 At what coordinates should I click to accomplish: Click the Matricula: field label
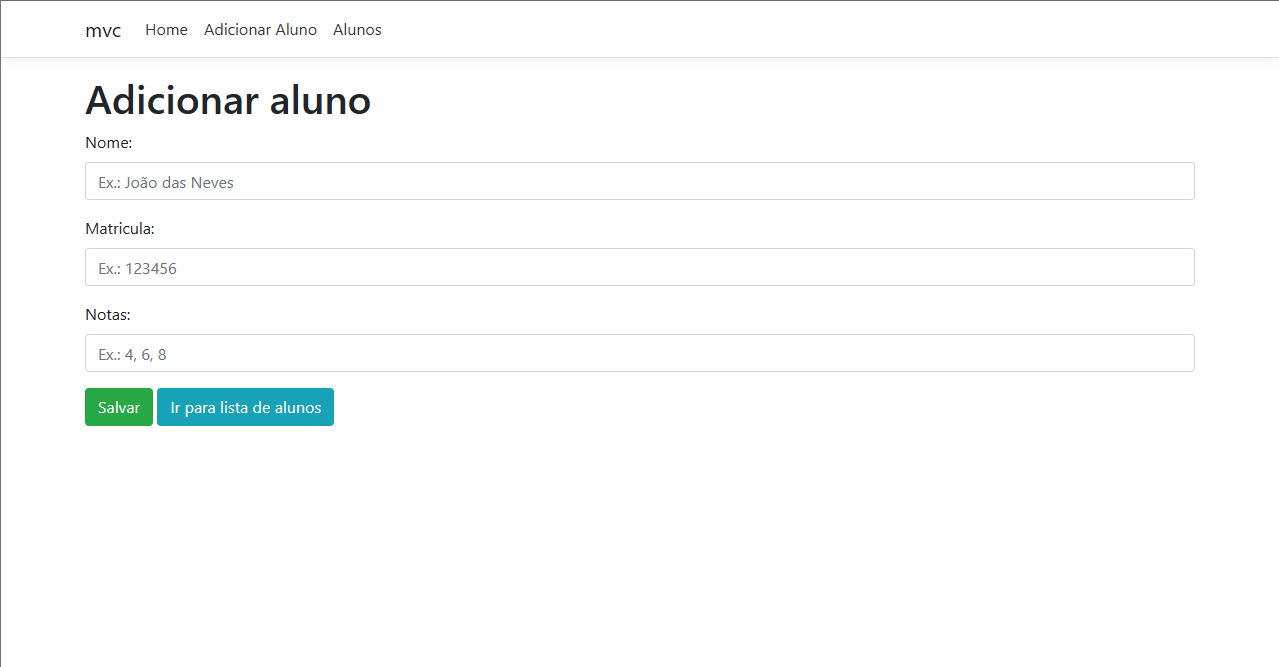pyautogui.click(x=120, y=229)
